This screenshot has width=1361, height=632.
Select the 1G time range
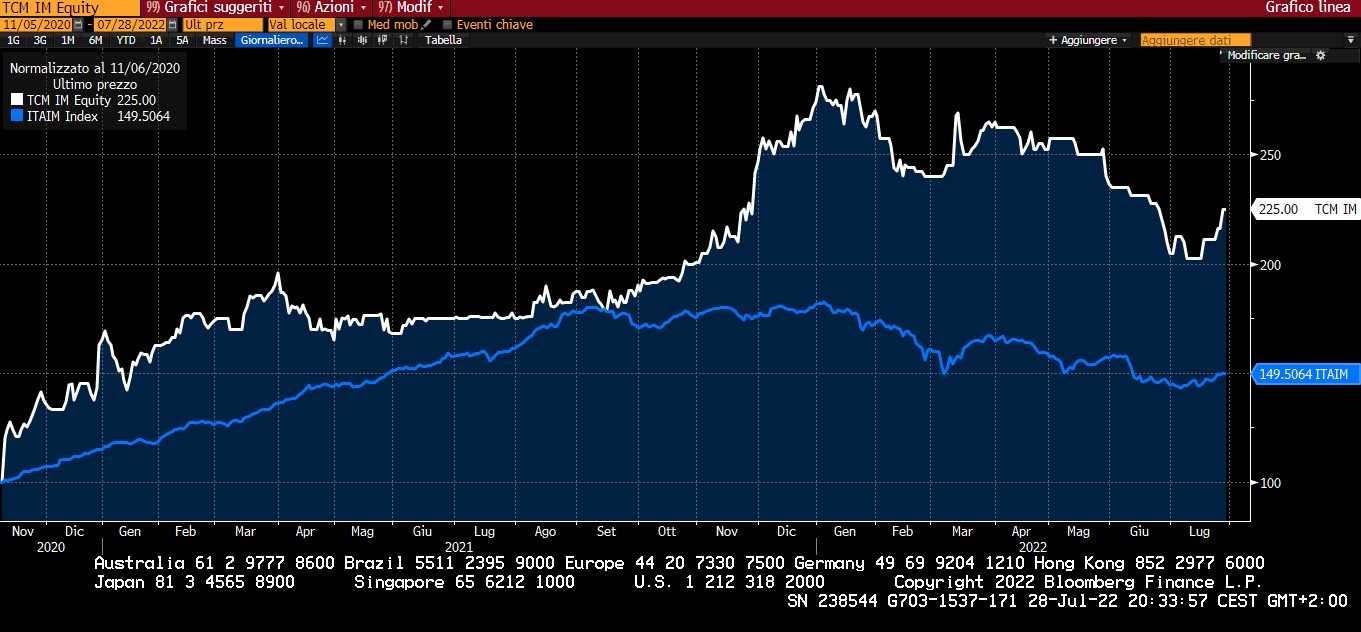tap(13, 40)
